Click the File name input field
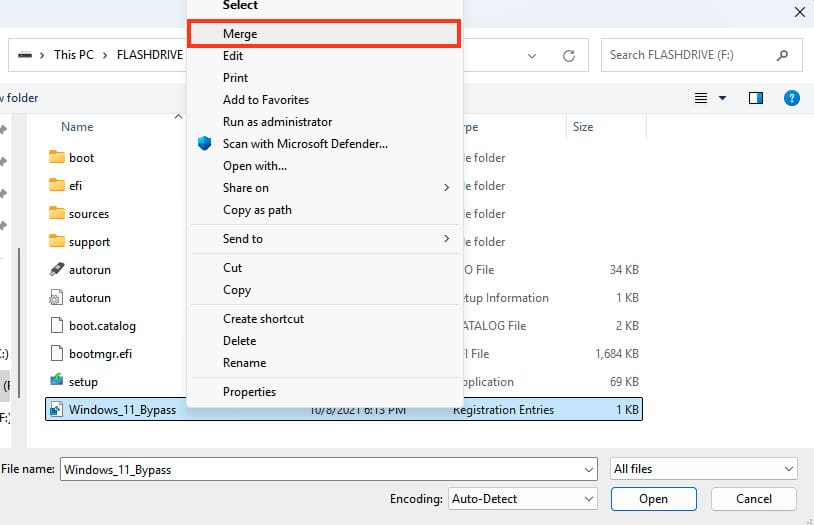The width and height of the screenshot is (814, 525). pos(320,469)
